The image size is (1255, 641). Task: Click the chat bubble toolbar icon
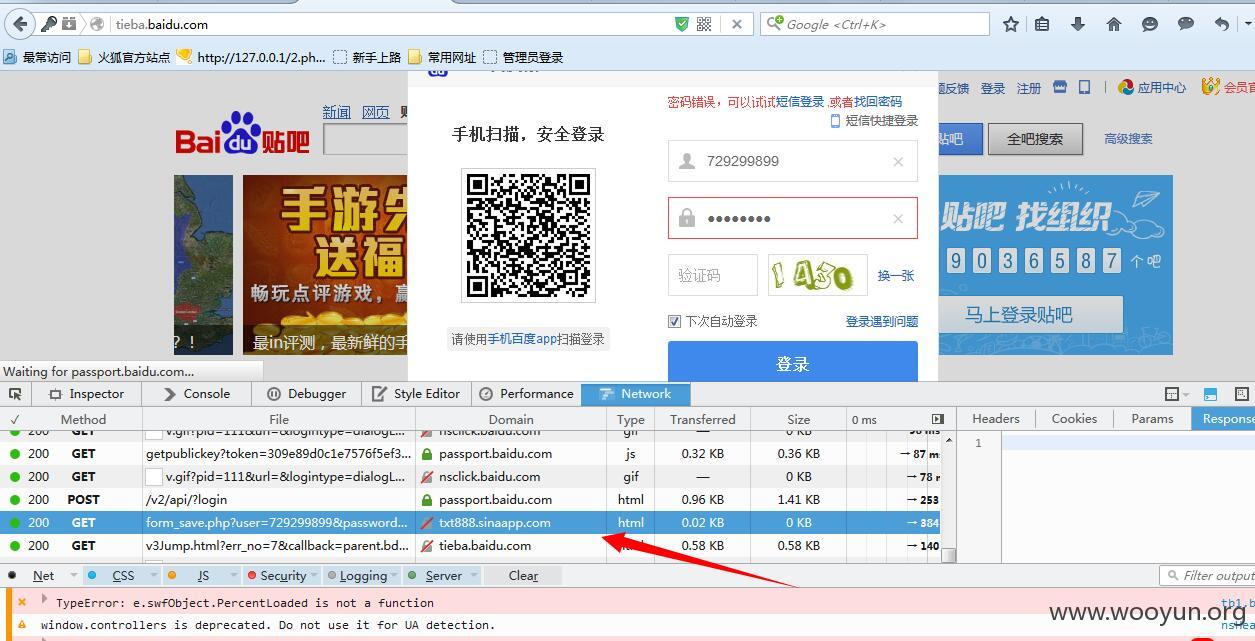point(1186,24)
